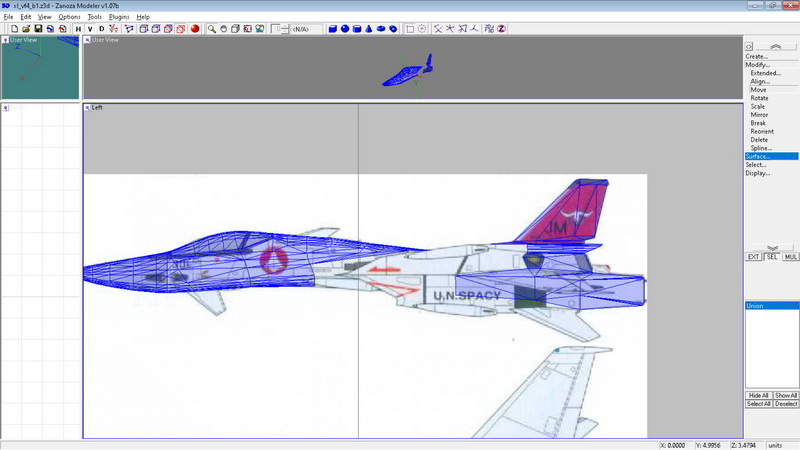Click the Open file folder icon
The image size is (800, 450).
(26, 29)
